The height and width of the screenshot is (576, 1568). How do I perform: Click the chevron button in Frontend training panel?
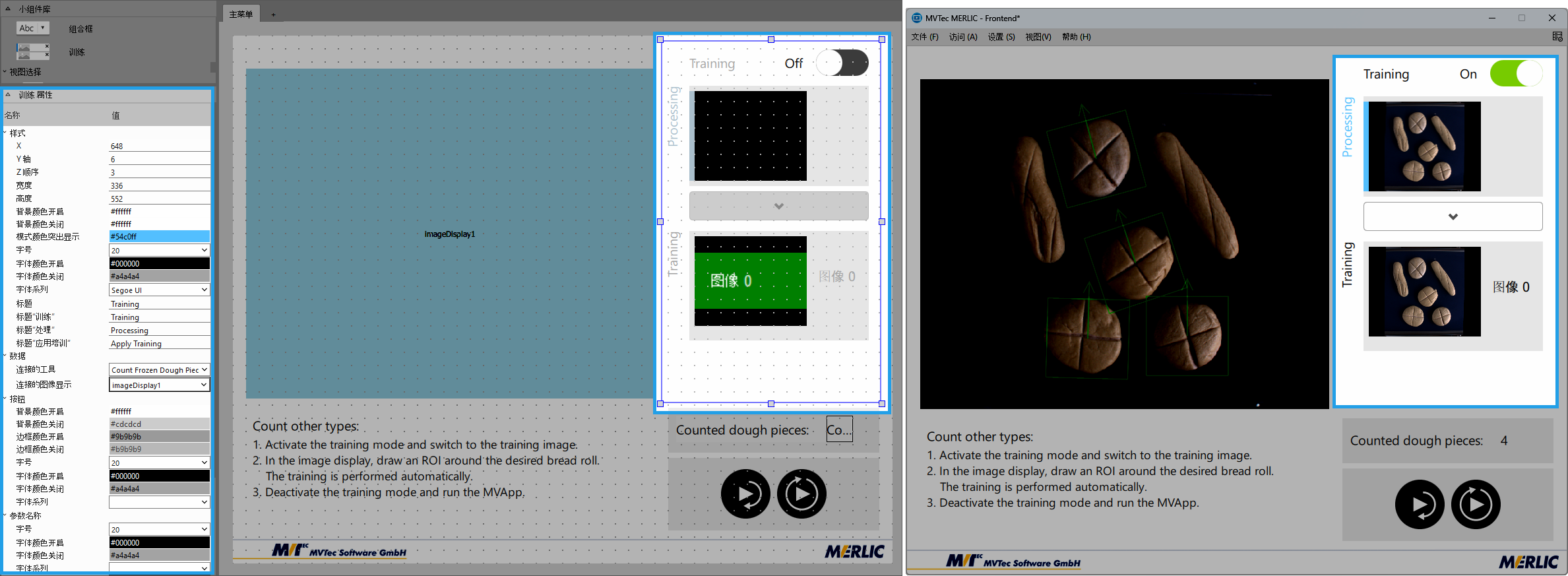tap(1453, 216)
